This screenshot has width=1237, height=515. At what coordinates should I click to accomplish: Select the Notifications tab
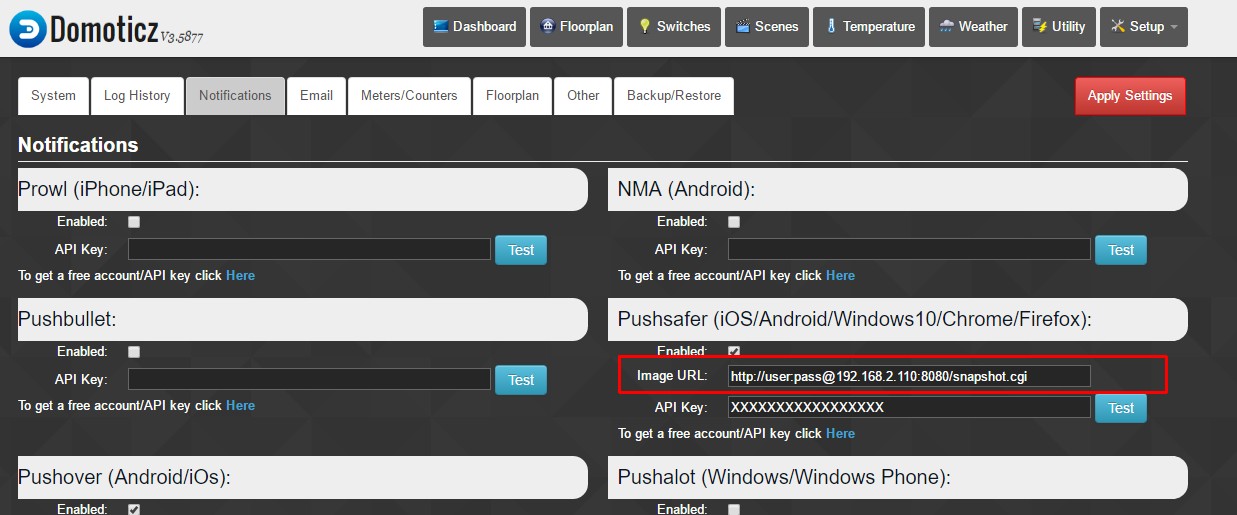(235, 96)
